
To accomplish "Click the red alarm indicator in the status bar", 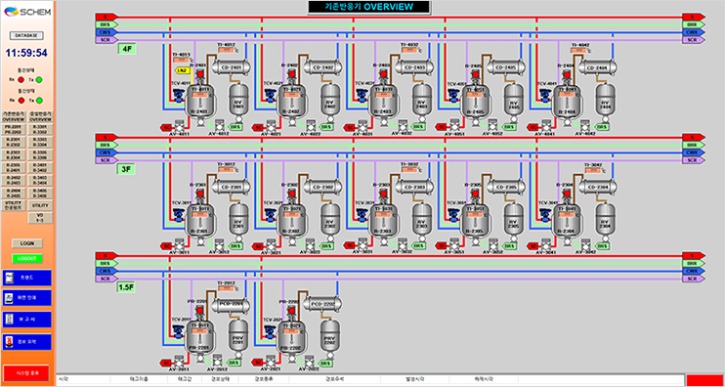I will (x=704, y=380).
